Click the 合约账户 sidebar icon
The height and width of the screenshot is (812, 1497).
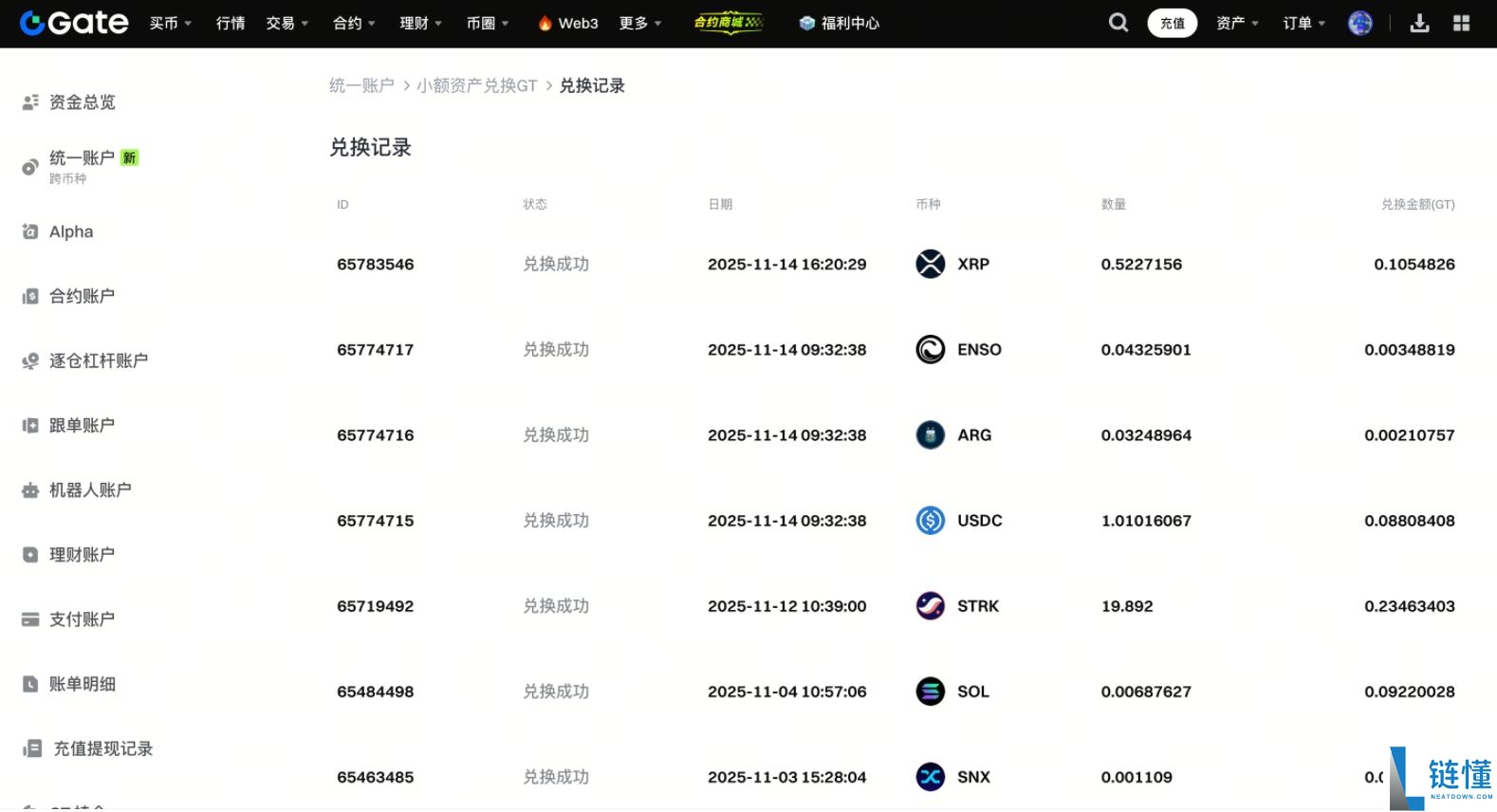[30, 296]
